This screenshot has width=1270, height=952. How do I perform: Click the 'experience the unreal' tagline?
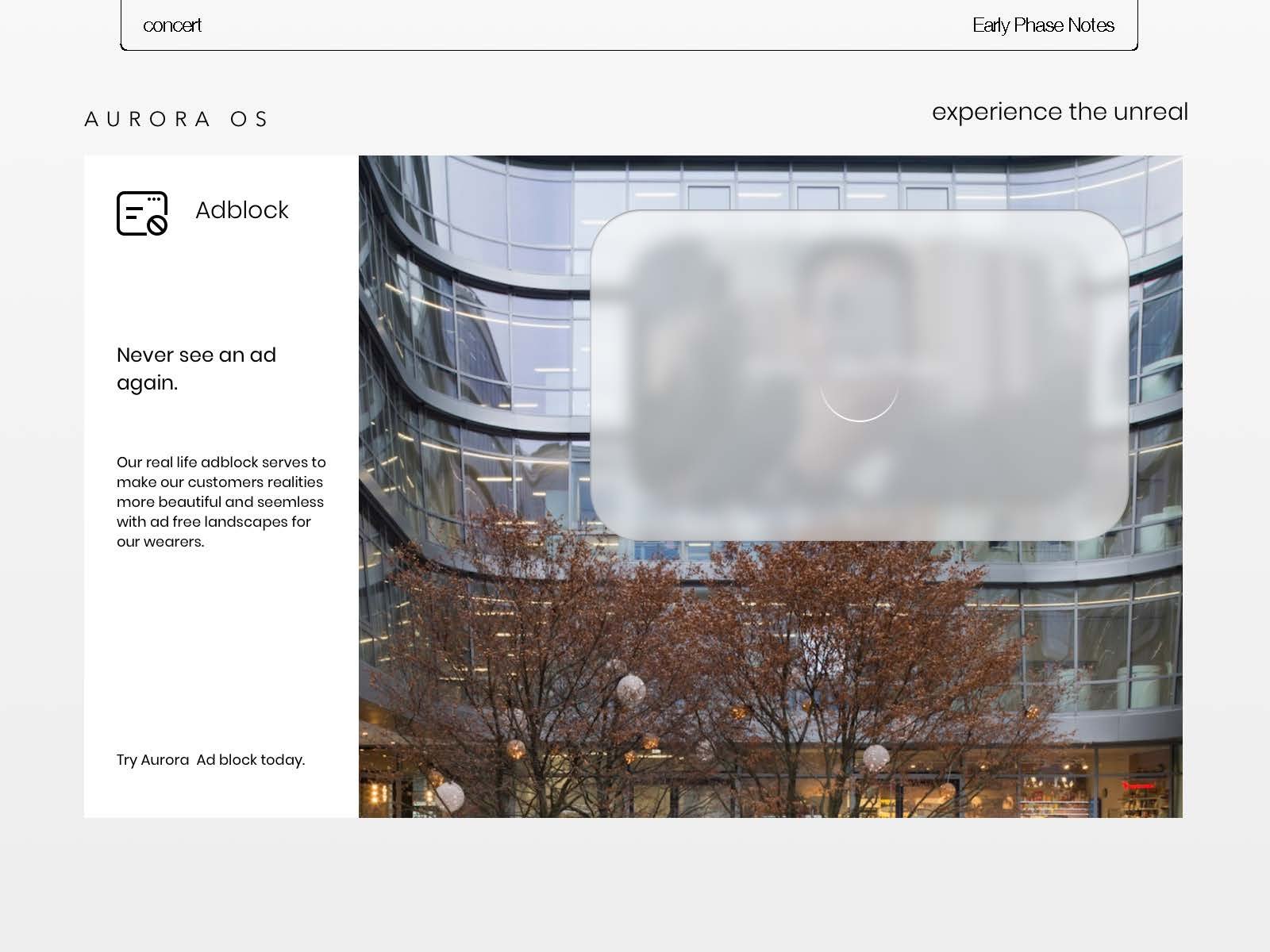pos(1060,112)
